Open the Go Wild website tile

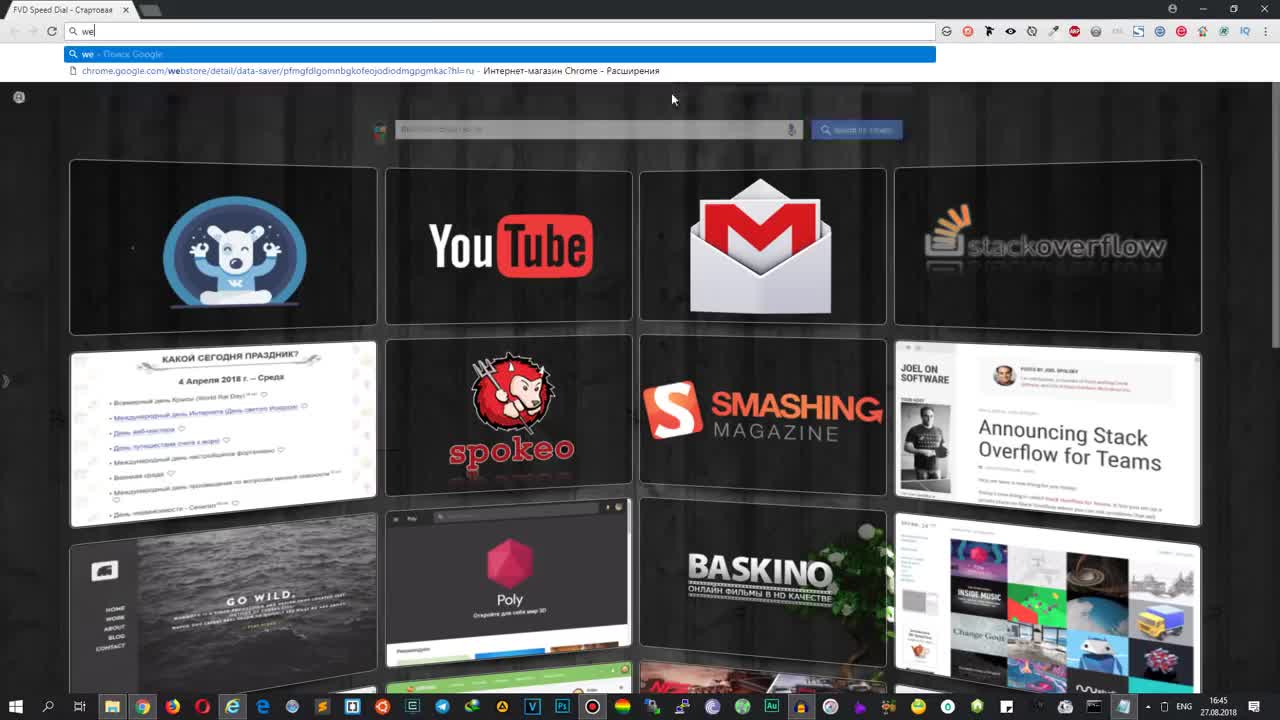pos(223,603)
